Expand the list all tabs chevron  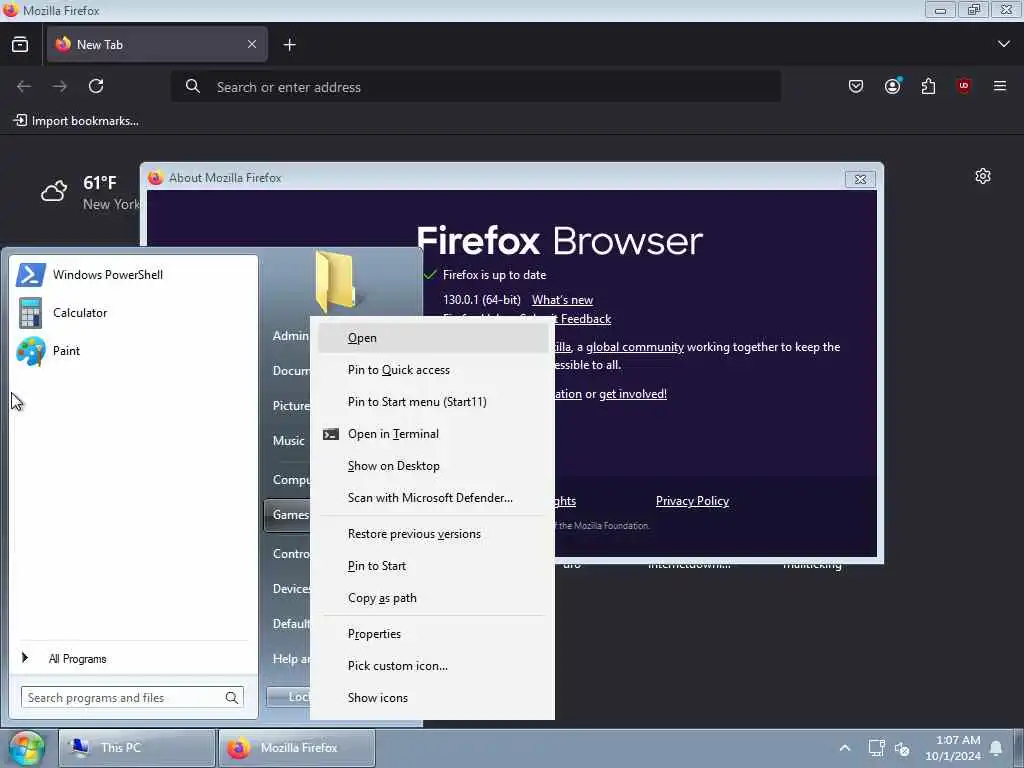(x=1003, y=44)
